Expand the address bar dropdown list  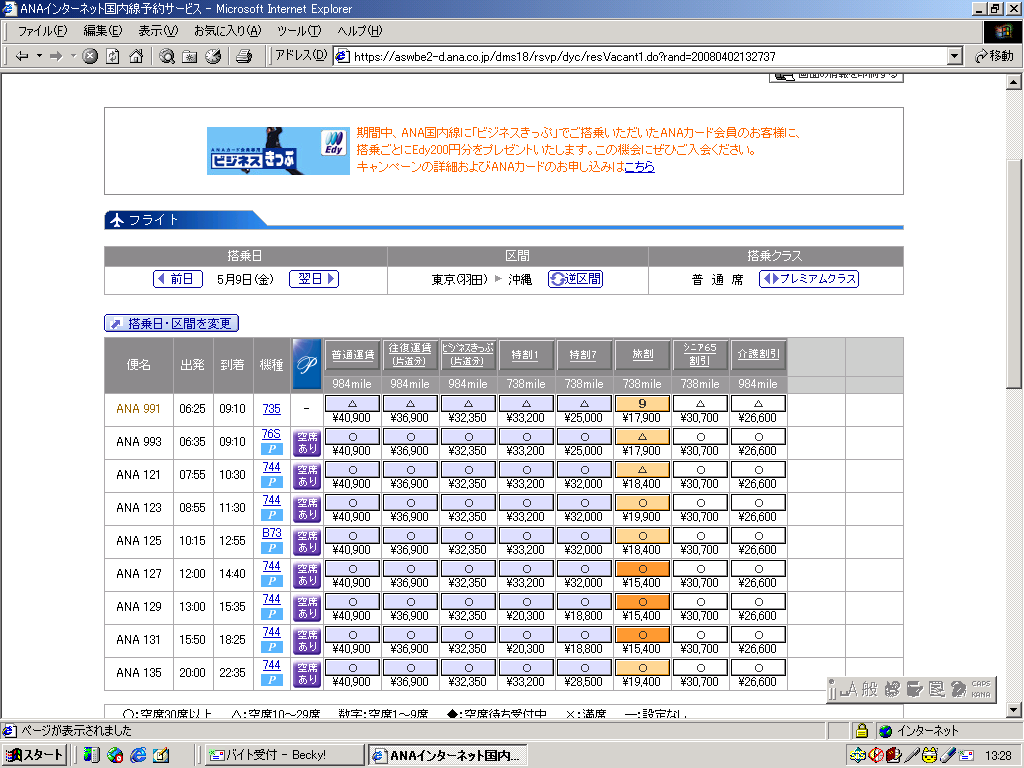[955, 56]
